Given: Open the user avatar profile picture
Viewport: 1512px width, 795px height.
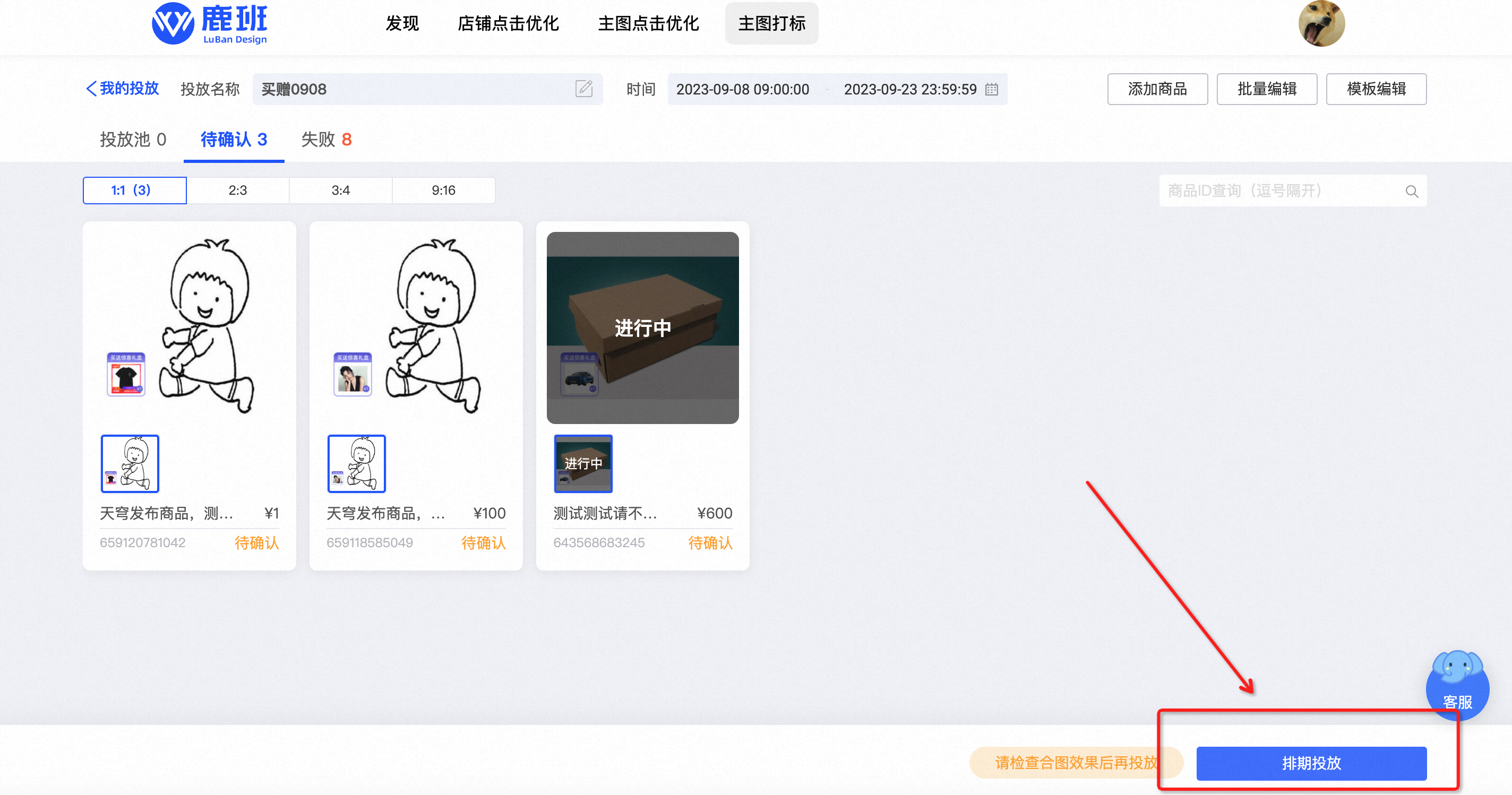Looking at the screenshot, I should coord(1321,23).
